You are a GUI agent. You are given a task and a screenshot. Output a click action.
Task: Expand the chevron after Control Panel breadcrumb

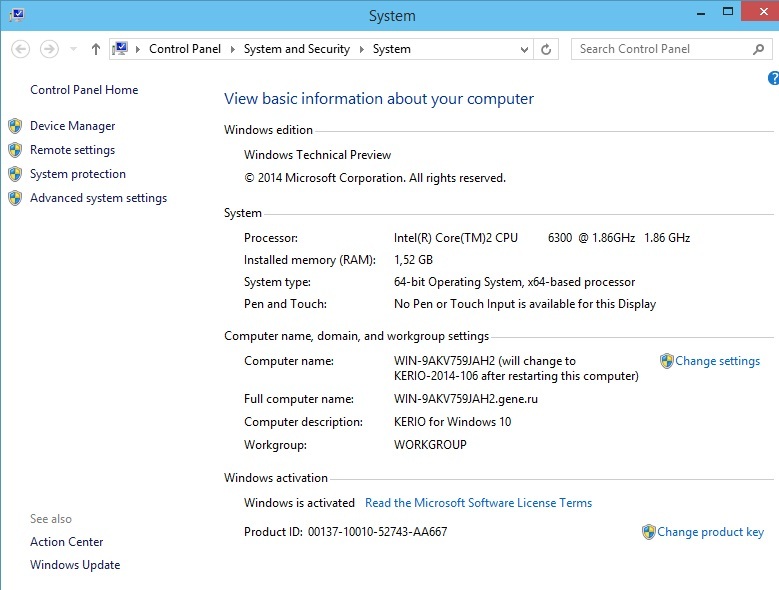tap(232, 49)
